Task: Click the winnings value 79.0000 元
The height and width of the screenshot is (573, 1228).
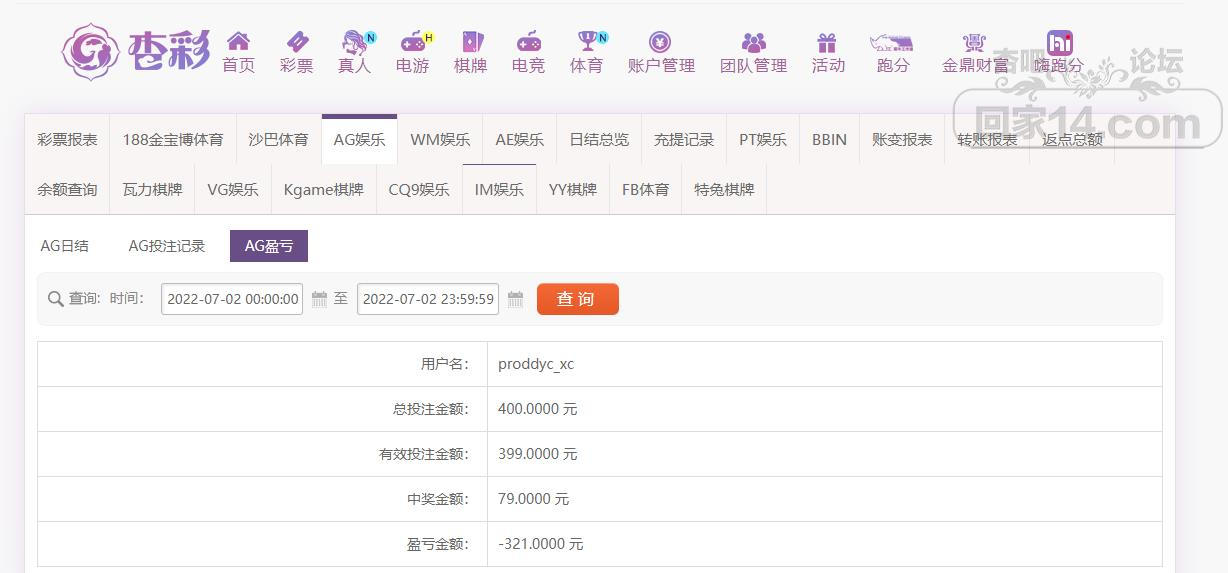Action: [x=534, y=499]
